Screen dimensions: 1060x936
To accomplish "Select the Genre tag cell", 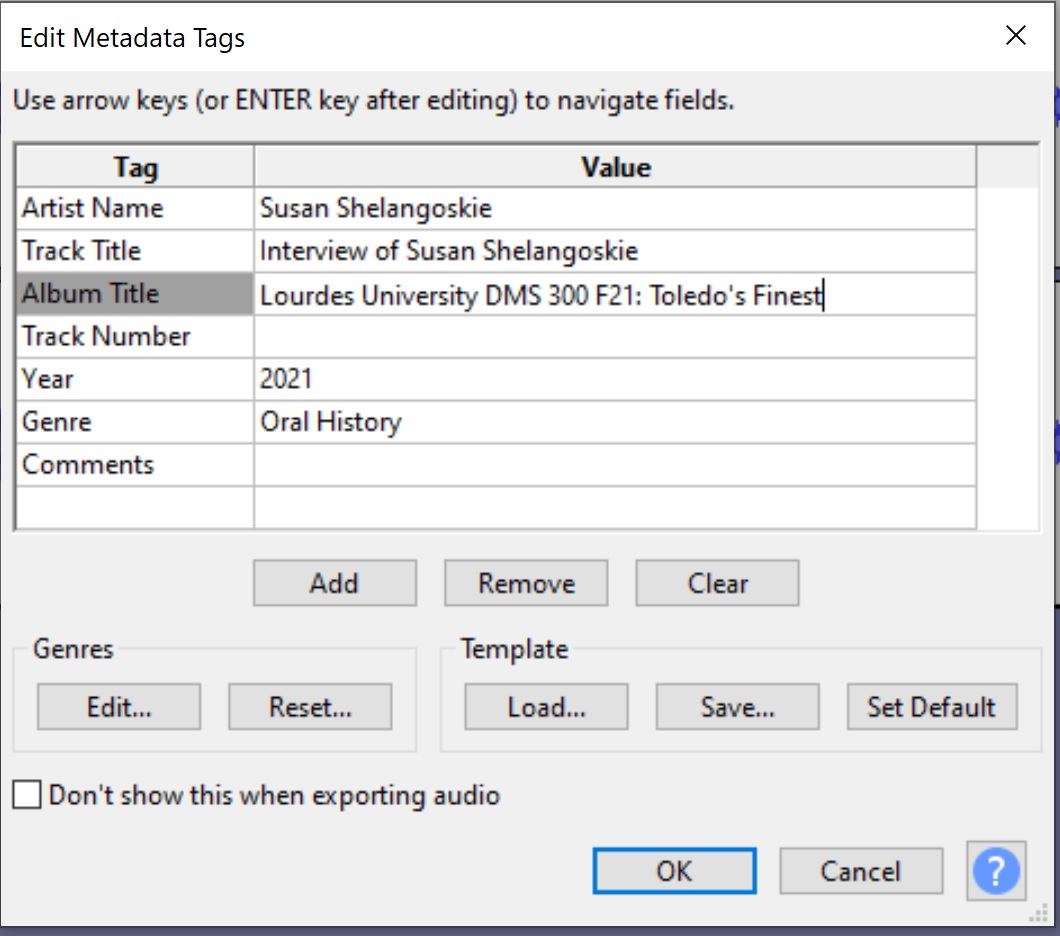I will pos(135,422).
